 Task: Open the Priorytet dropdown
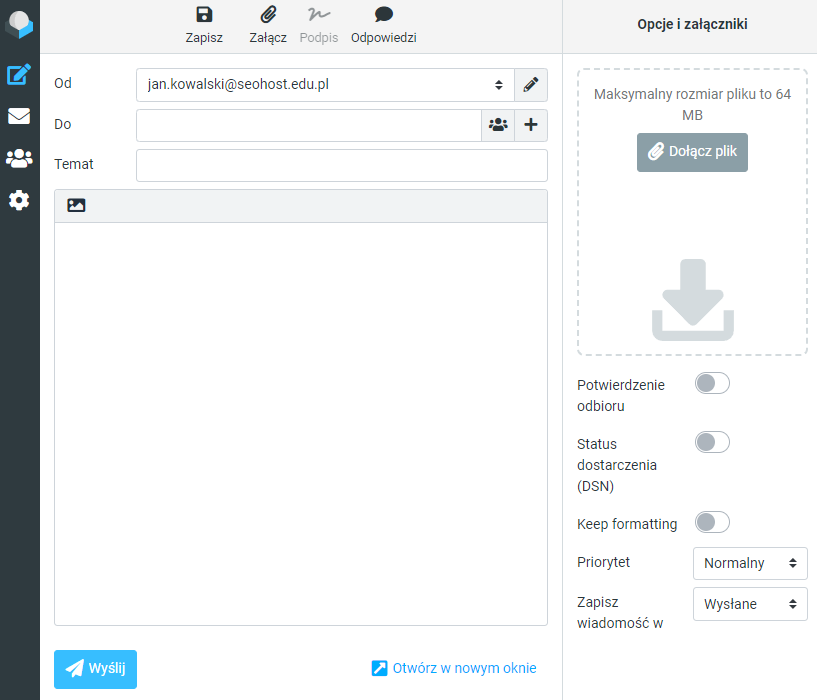click(749, 563)
